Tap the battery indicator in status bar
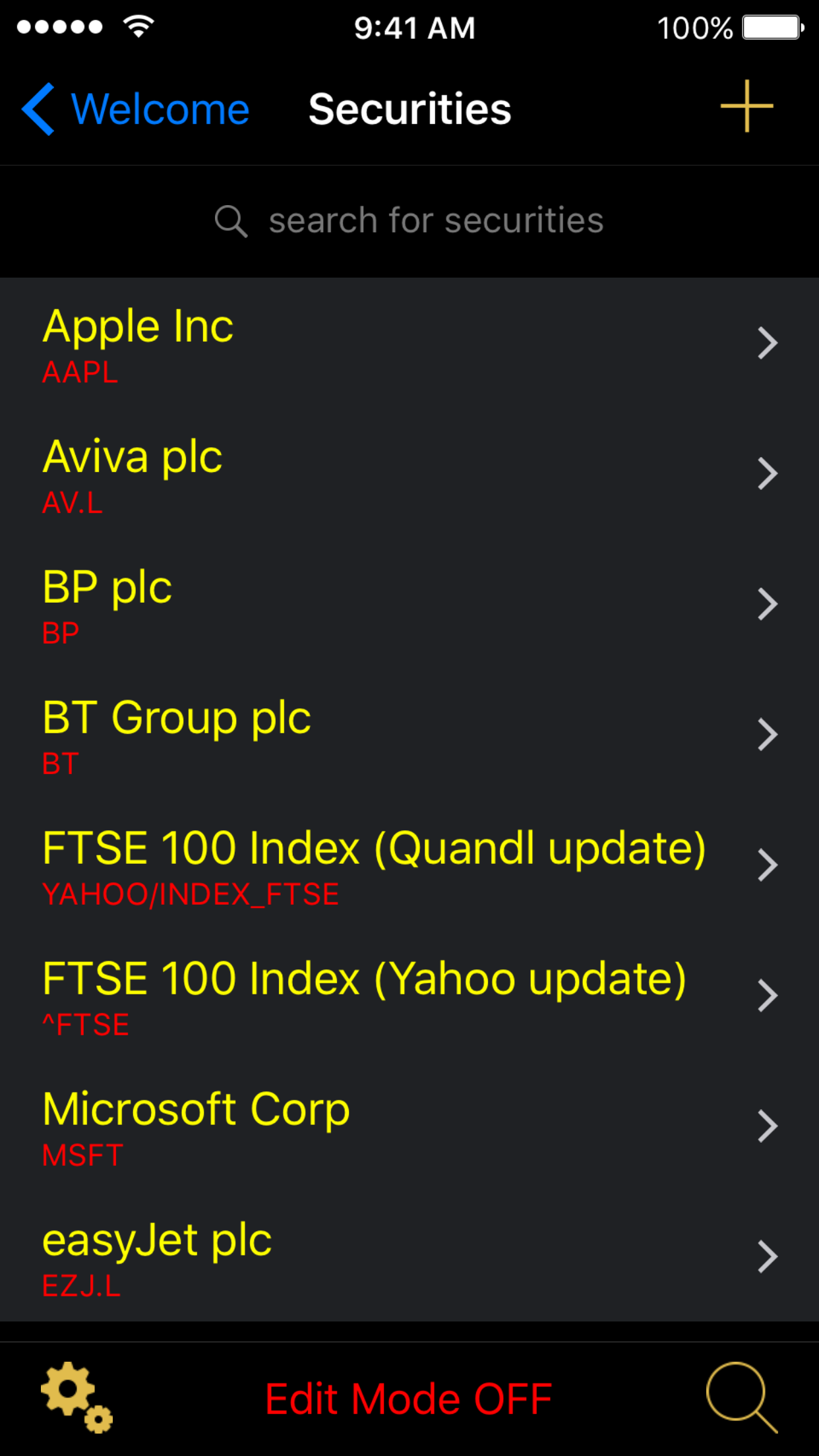 coord(773,28)
